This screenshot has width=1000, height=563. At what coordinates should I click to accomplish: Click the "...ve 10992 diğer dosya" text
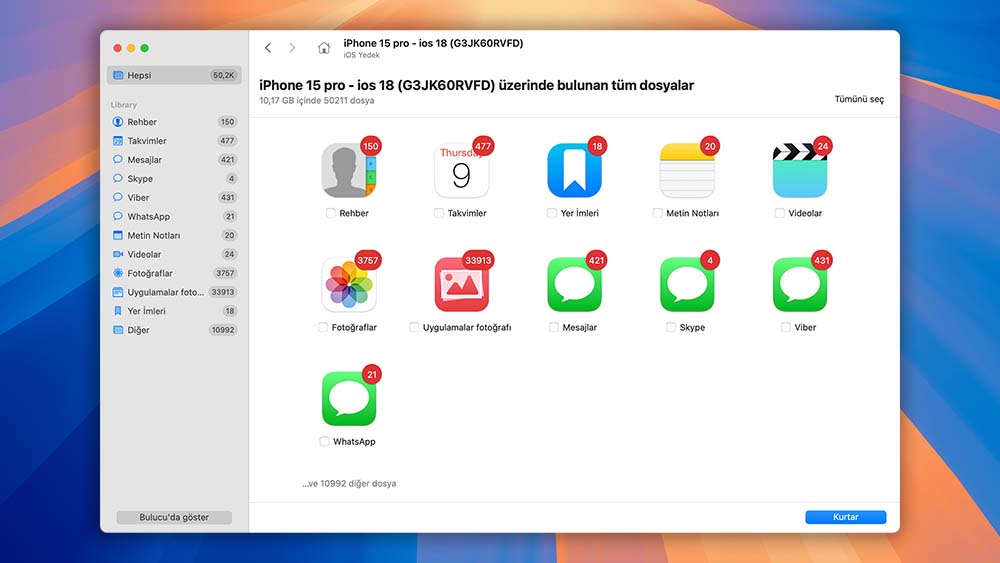[x=349, y=483]
